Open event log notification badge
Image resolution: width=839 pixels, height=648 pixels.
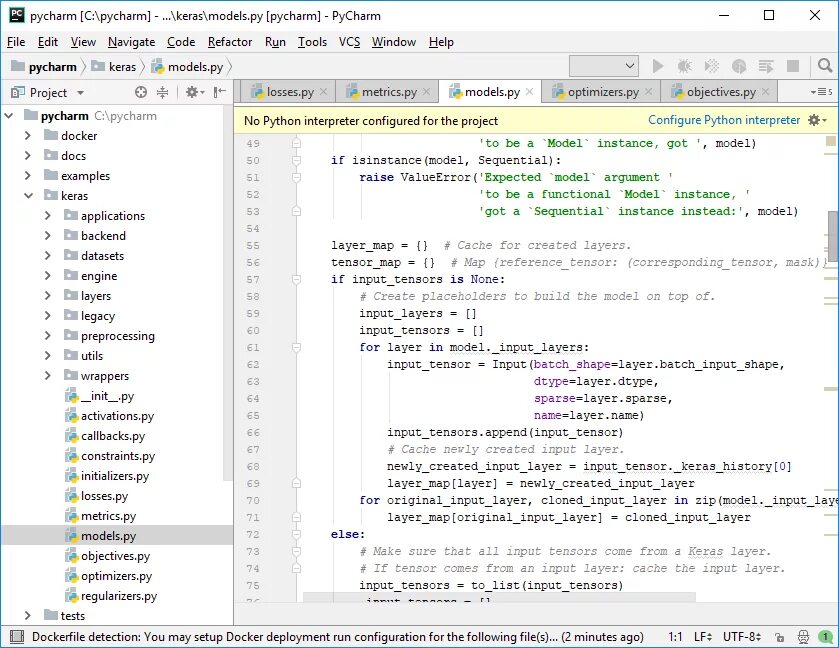pos(825,637)
